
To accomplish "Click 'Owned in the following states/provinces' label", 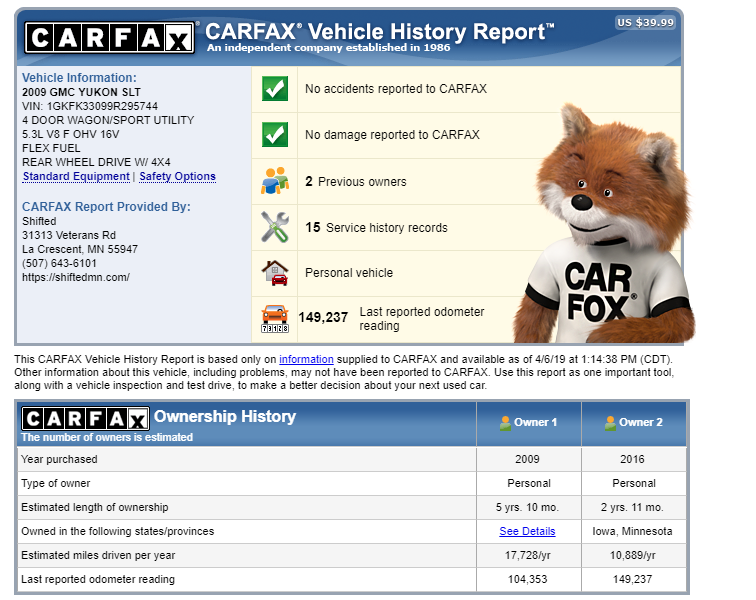I will (118, 532).
